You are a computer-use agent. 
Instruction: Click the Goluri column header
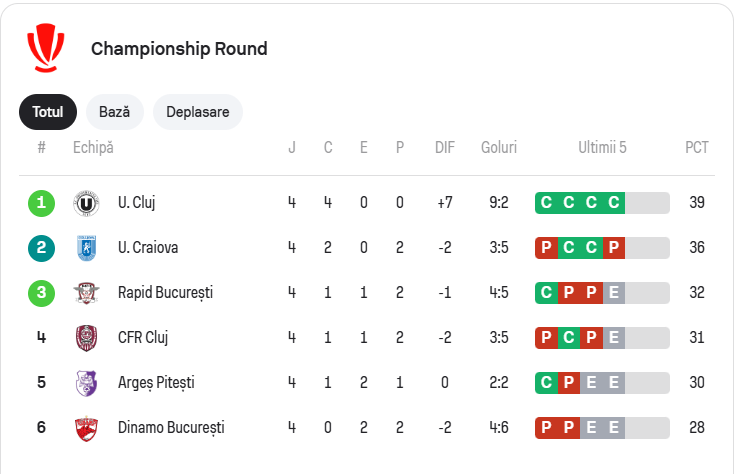click(499, 148)
